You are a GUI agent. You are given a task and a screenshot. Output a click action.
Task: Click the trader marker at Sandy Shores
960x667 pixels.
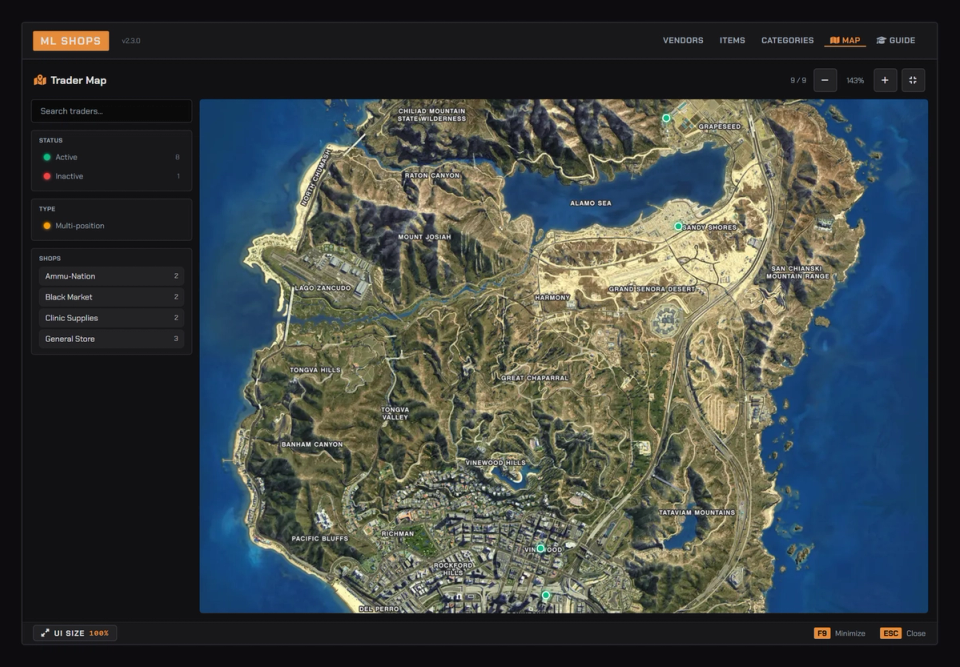tap(678, 227)
